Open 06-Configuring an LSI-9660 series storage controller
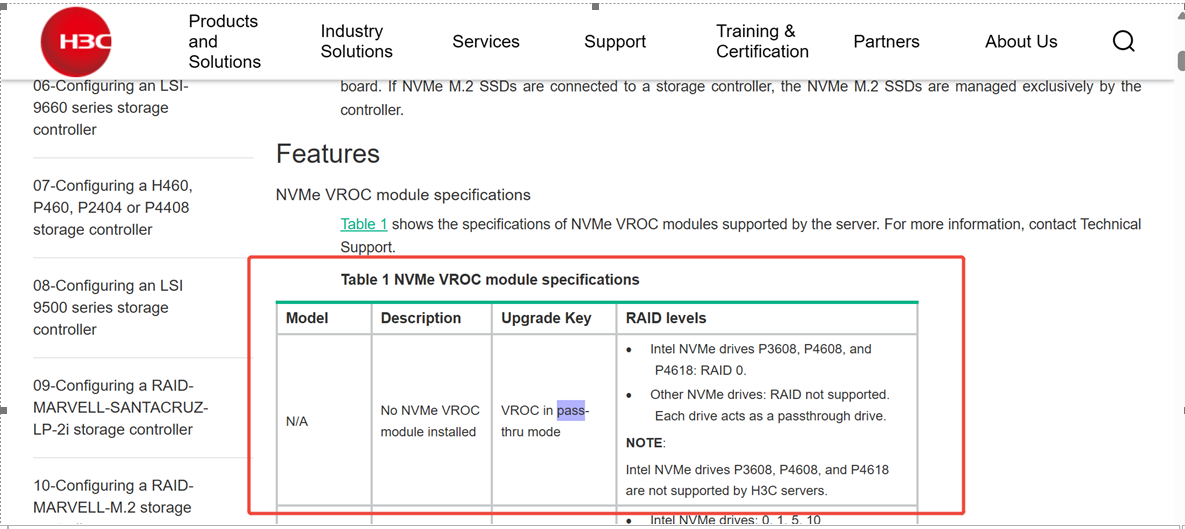Image resolution: width=1185 pixels, height=529 pixels. tap(110, 108)
